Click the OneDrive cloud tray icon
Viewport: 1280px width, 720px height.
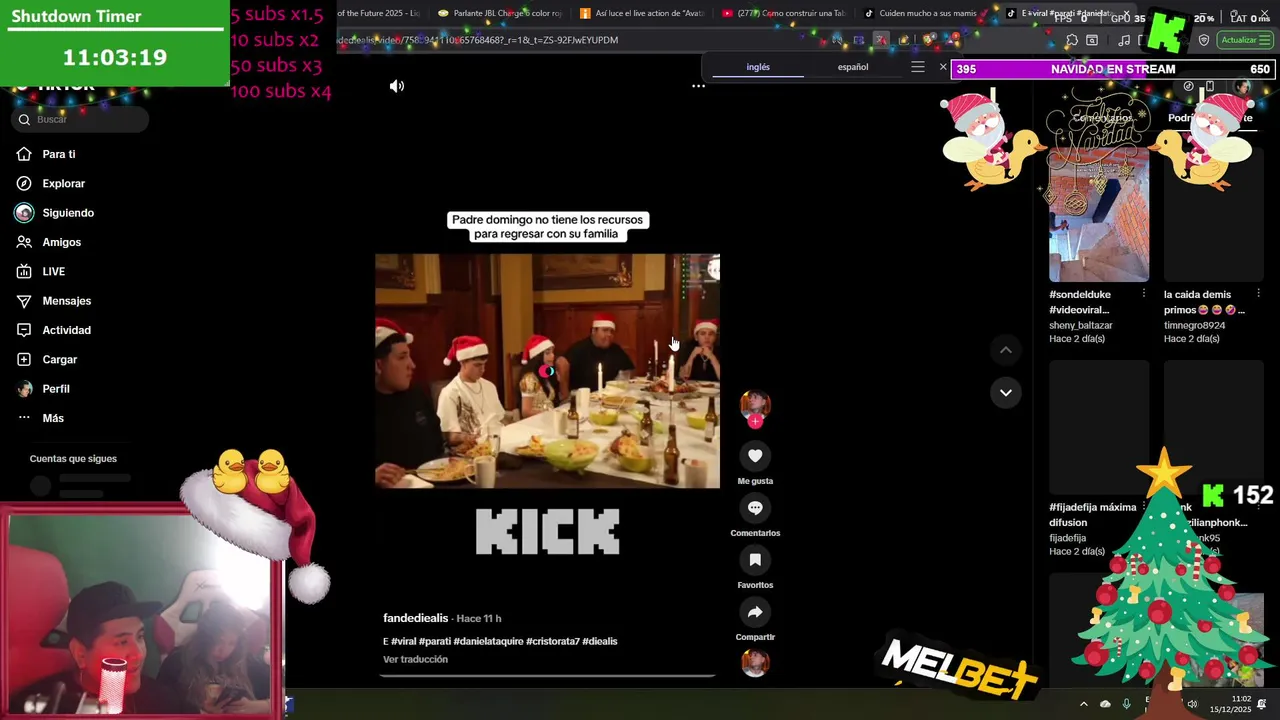point(1105,704)
